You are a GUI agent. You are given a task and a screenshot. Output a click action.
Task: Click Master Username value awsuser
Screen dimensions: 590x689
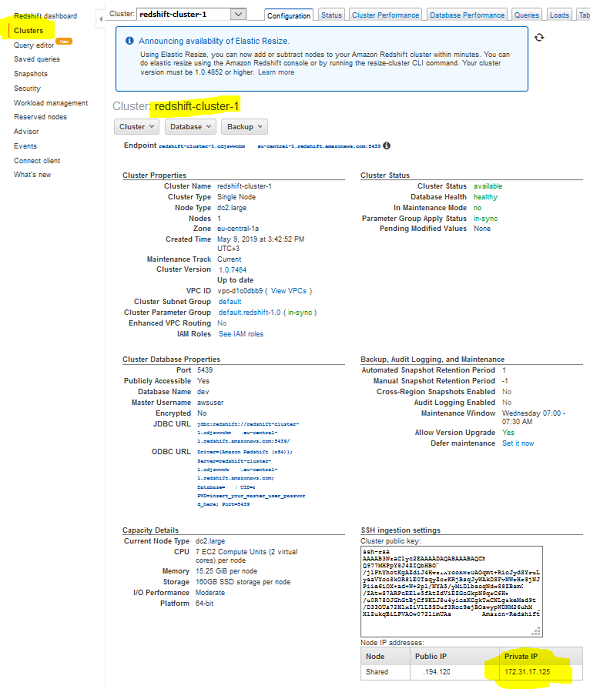[210, 403]
